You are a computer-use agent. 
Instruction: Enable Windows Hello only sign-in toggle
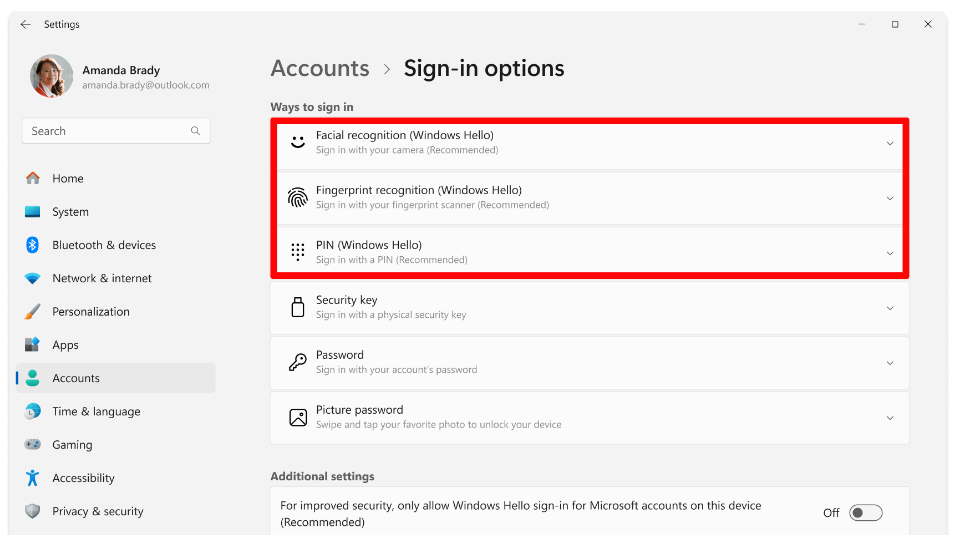[866, 512]
